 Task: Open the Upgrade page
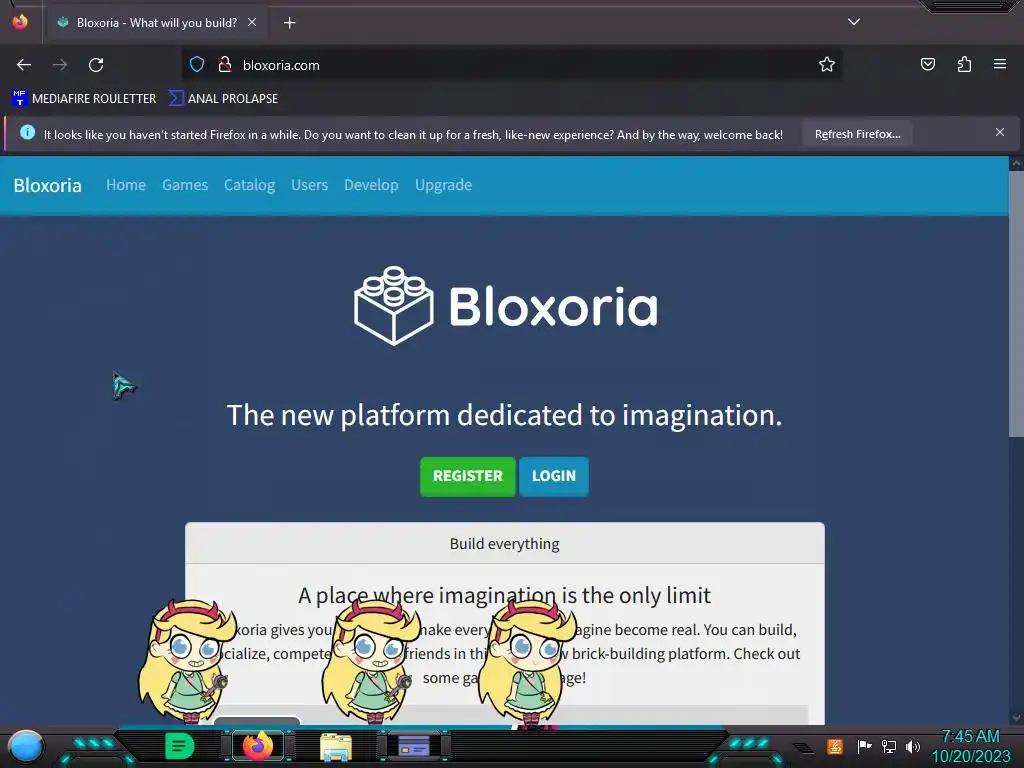(443, 185)
